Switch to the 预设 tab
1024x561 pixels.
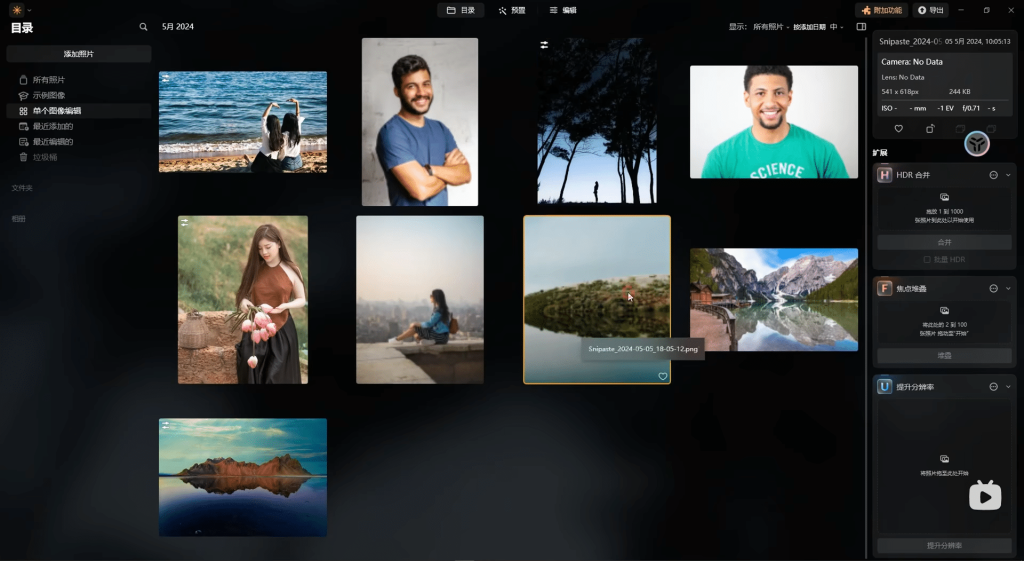point(511,10)
